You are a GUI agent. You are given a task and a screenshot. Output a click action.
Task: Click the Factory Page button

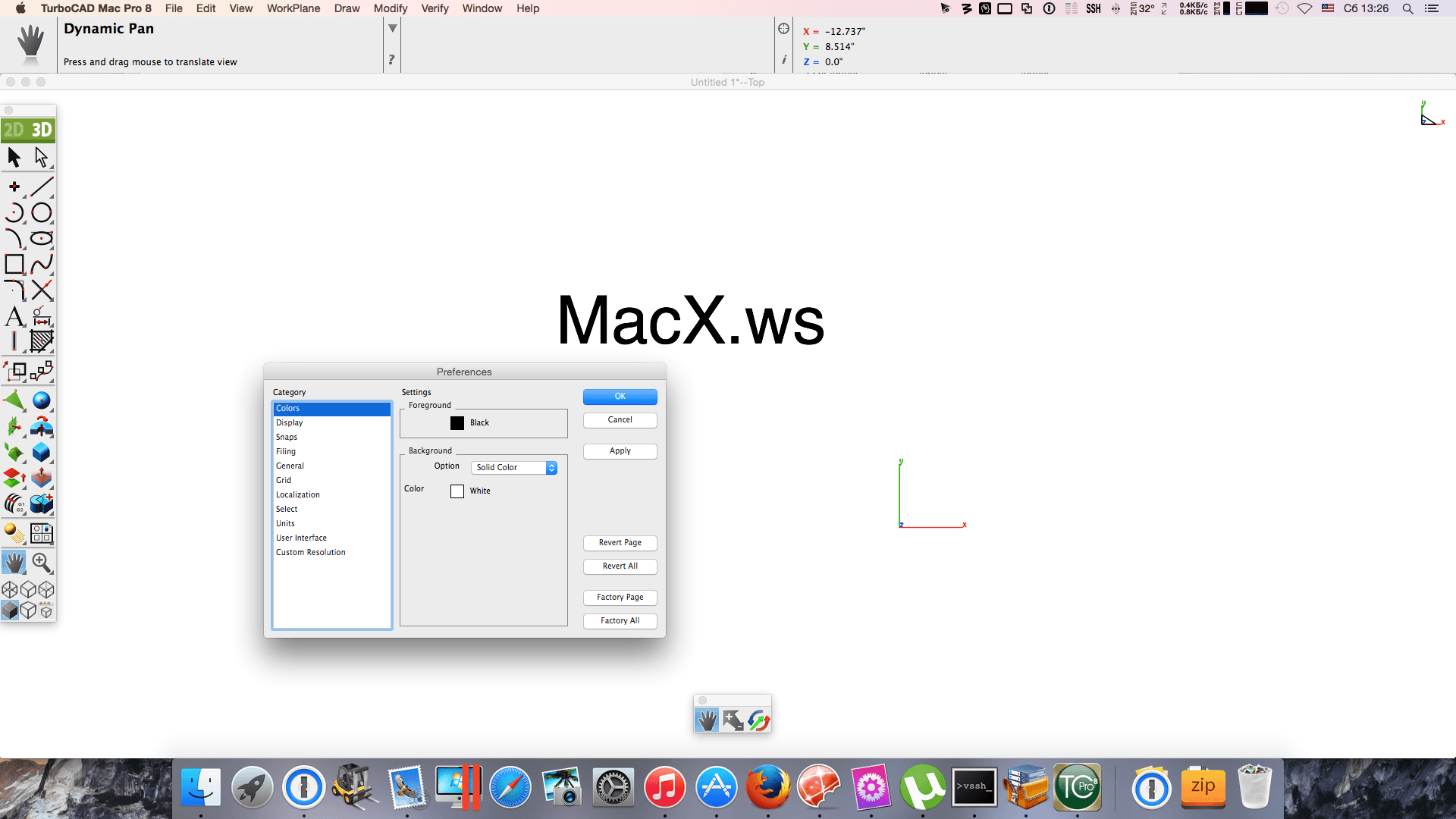pyautogui.click(x=620, y=598)
